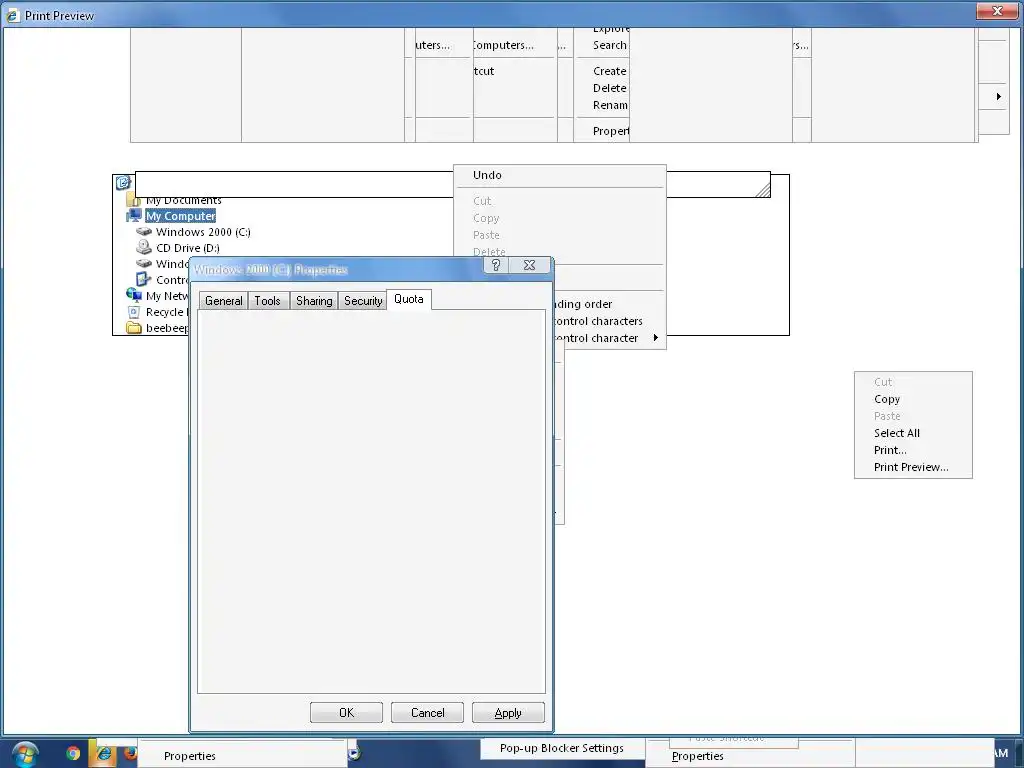Image resolution: width=1024 pixels, height=768 pixels.
Task: Close the Windows 2000 (C:) Properties dialog
Action: pyautogui.click(x=530, y=265)
